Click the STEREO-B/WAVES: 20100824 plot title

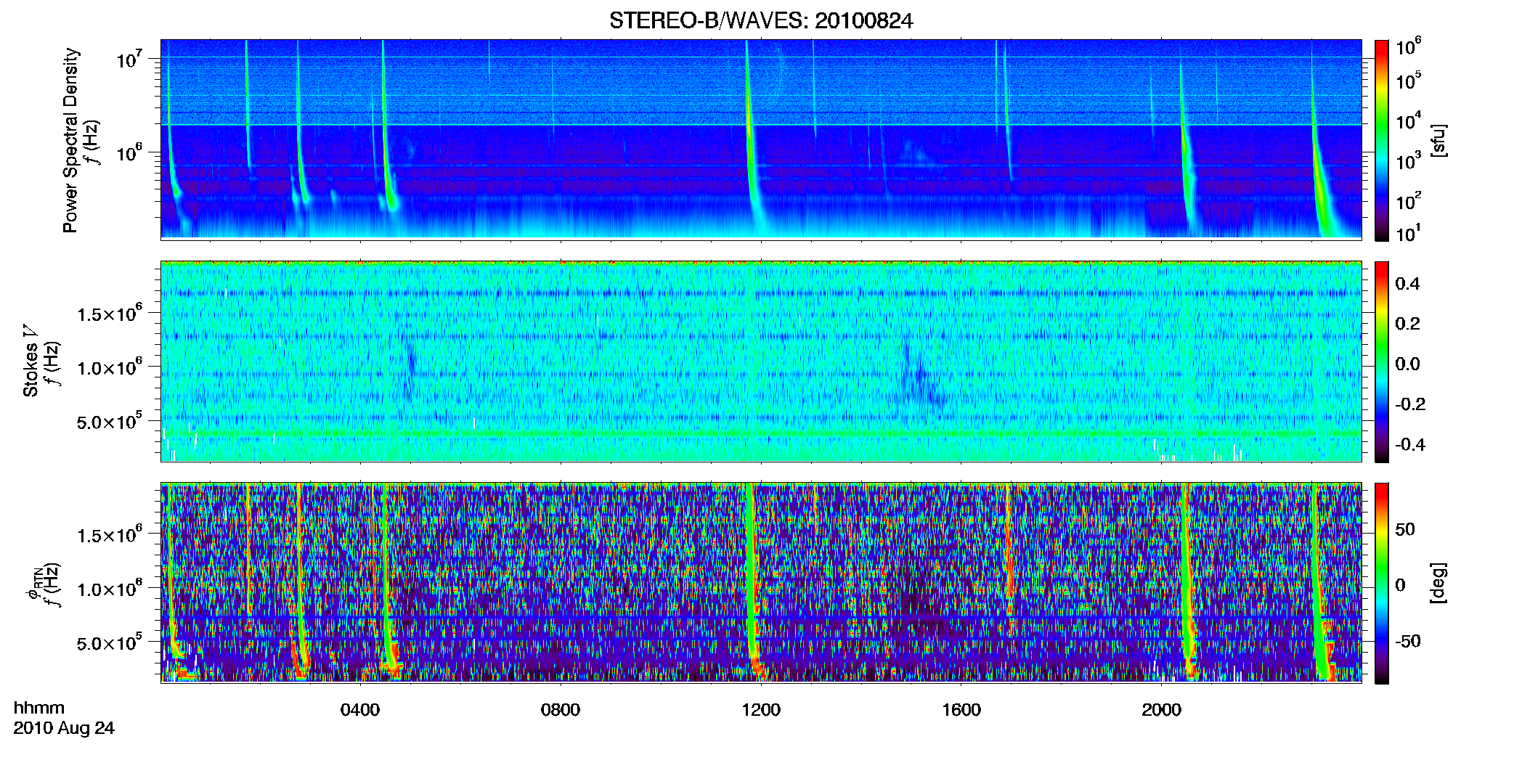[761, 20]
